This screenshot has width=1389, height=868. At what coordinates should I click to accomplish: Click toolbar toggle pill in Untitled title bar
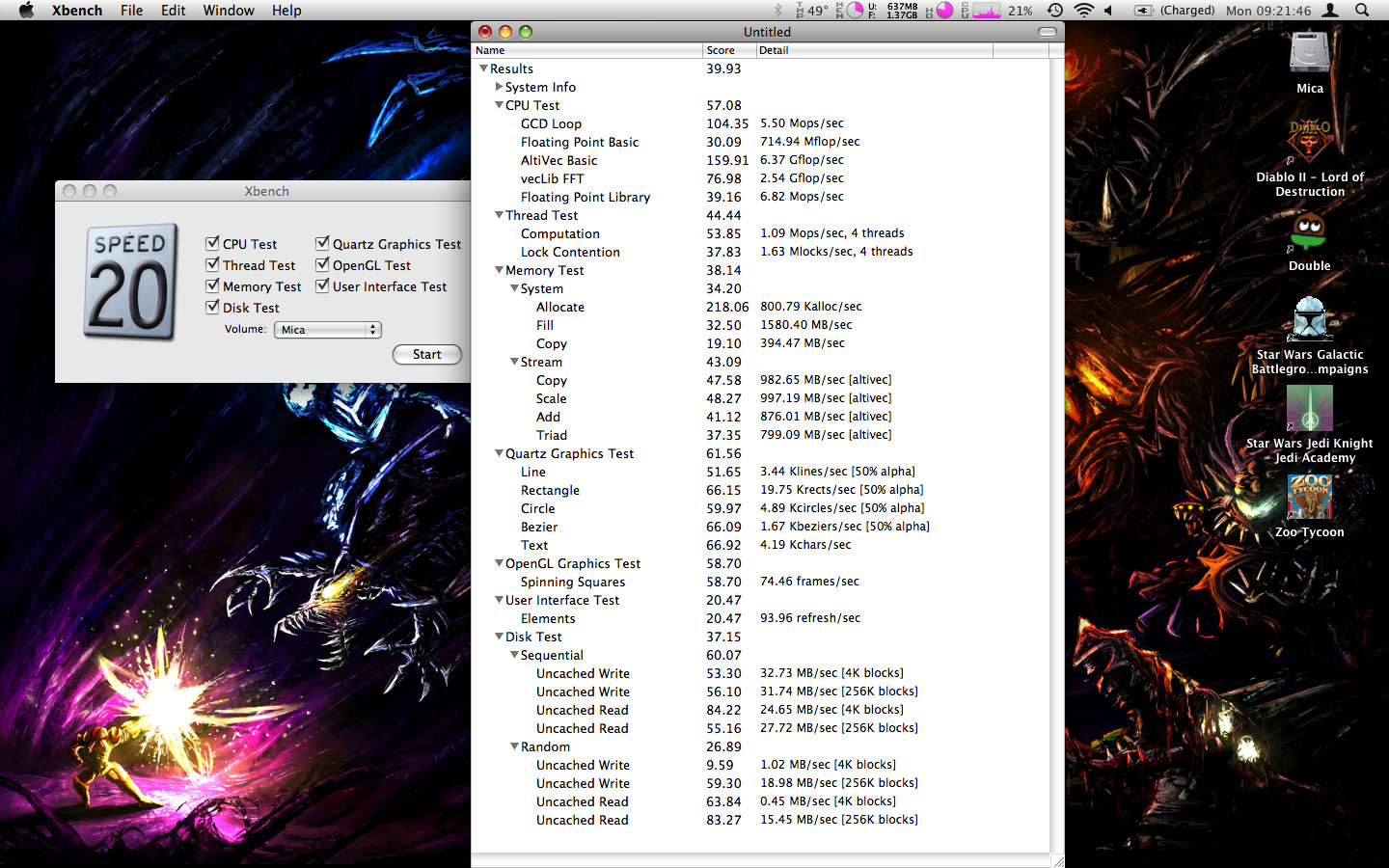click(1047, 32)
